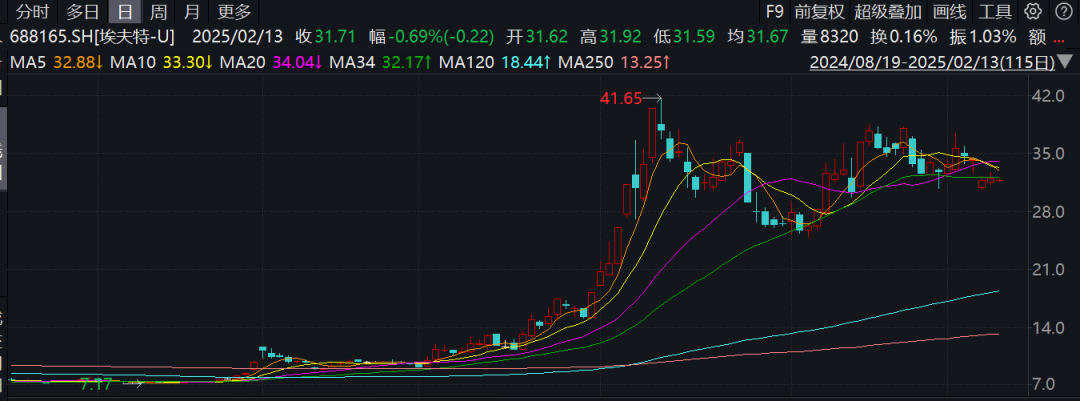Click the 2024/08/19-2025/02/13 date range link
The image size is (1080, 401).
[931, 63]
